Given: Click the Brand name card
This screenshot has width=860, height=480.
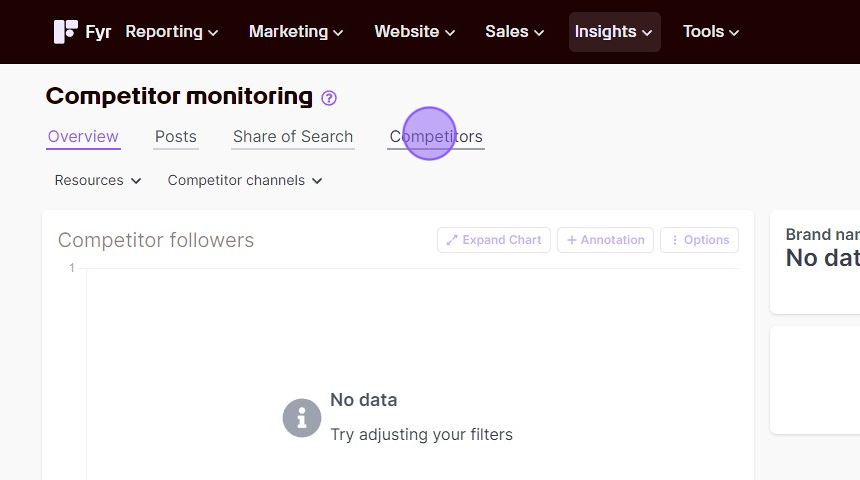Looking at the screenshot, I should pyautogui.click(x=815, y=262).
